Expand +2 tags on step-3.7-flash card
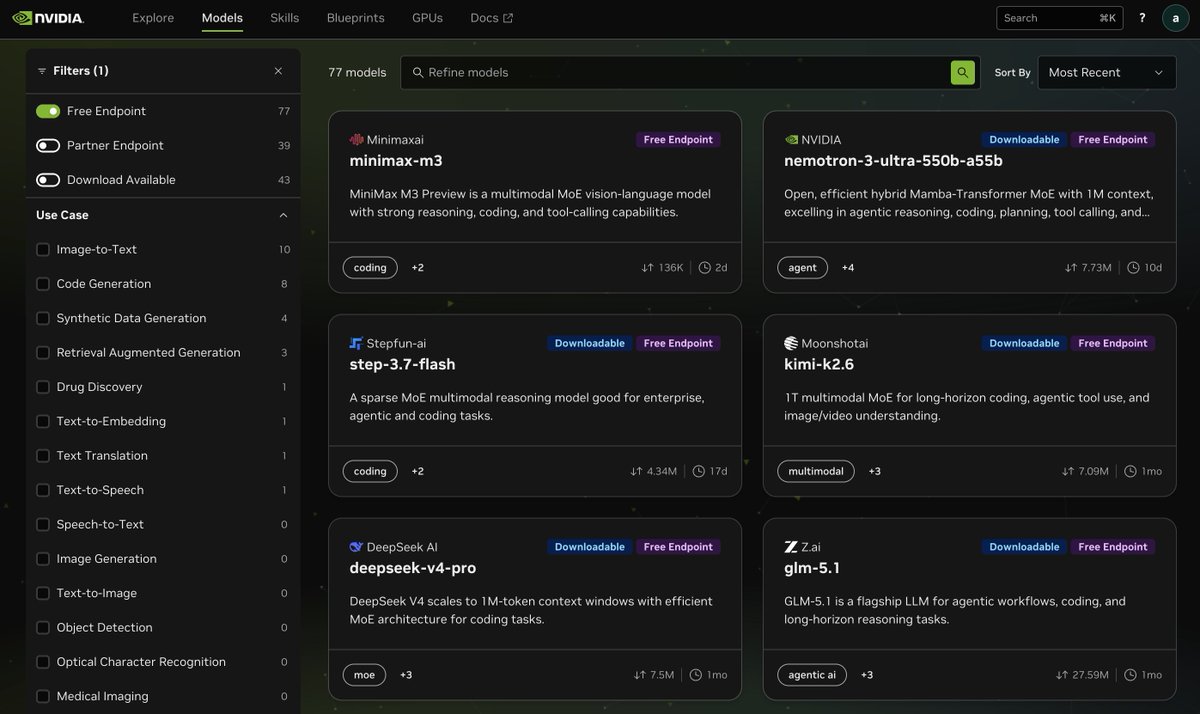Image resolution: width=1200 pixels, height=714 pixels. (x=418, y=471)
